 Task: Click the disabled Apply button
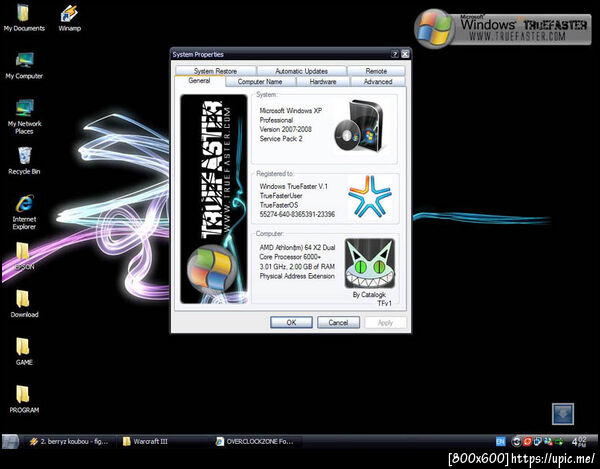(385, 322)
